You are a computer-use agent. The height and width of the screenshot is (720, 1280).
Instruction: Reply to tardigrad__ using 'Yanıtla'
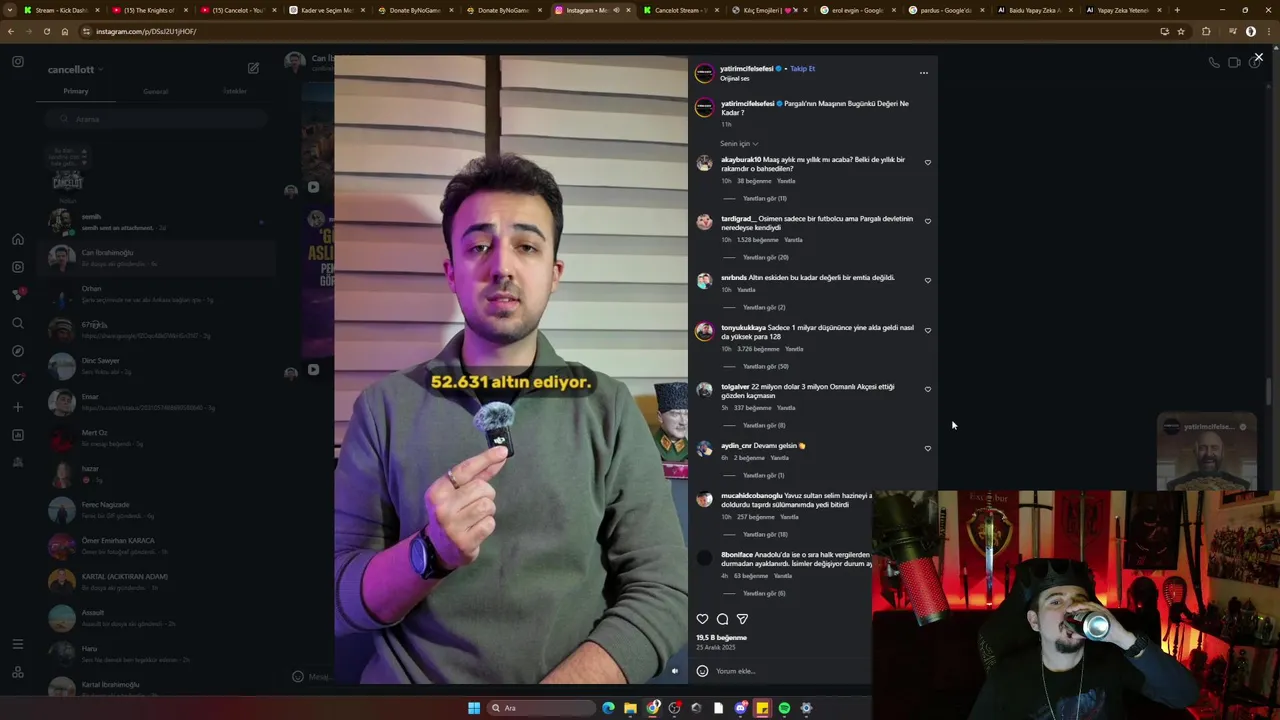click(793, 240)
